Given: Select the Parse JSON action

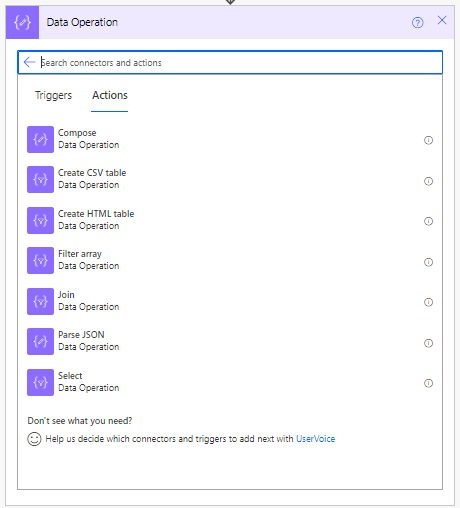Looking at the screenshot, I should coord(81,335).
